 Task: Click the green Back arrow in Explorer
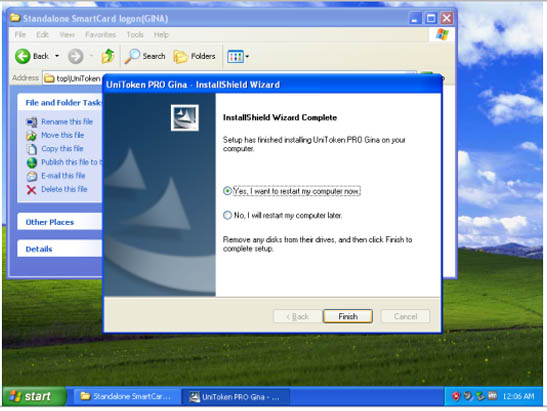point(23,56)
